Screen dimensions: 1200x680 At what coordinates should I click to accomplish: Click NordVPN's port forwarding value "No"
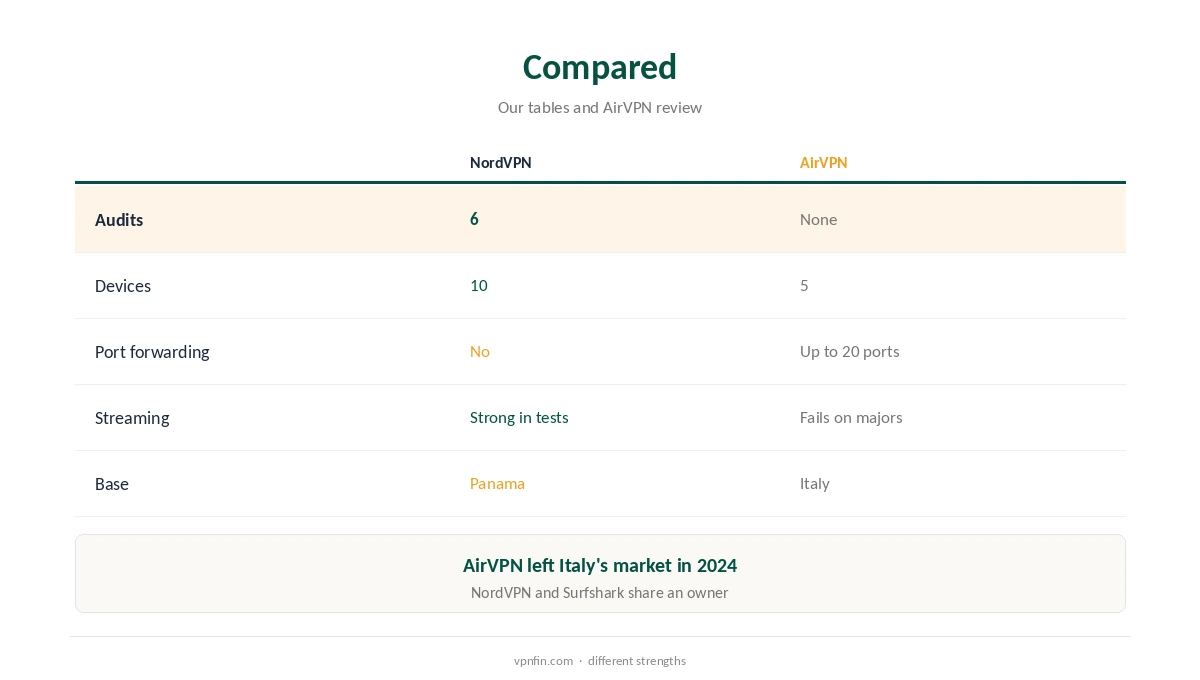(x=480, y=351)
